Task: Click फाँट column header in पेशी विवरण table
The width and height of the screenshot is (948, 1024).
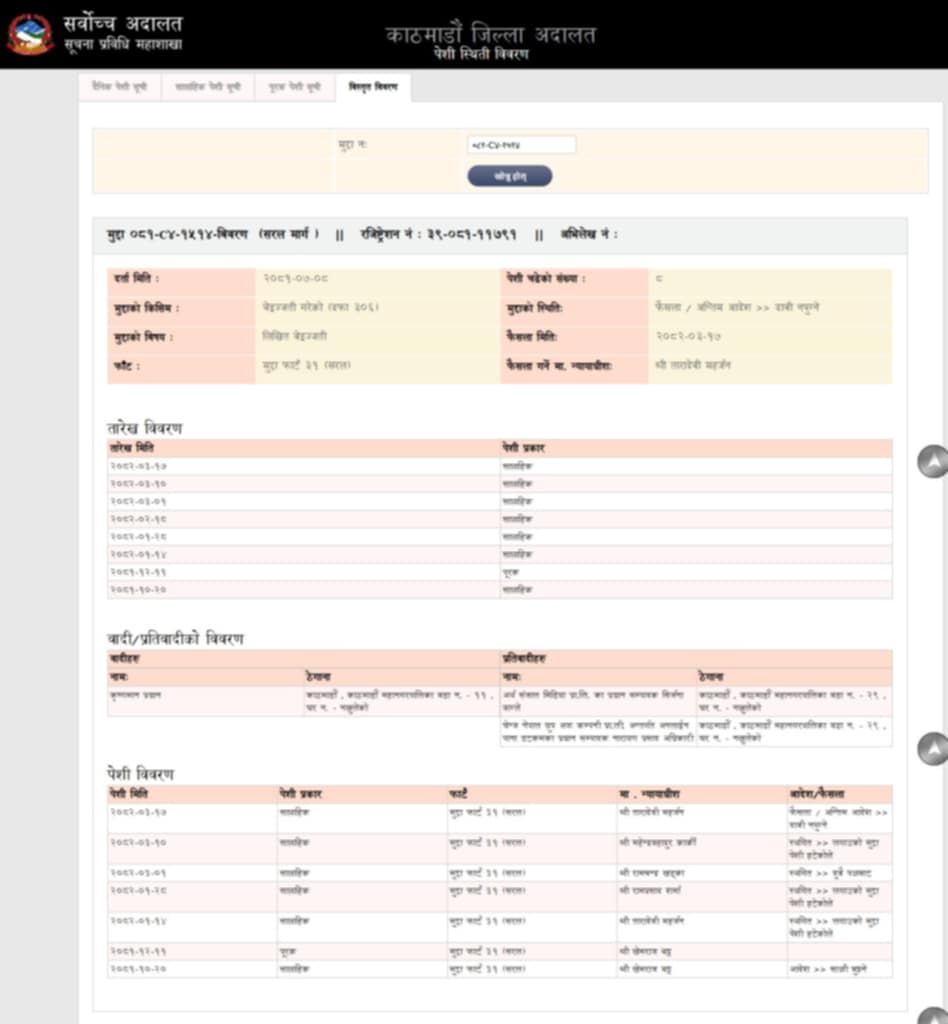Action: (x=459, y=794)
